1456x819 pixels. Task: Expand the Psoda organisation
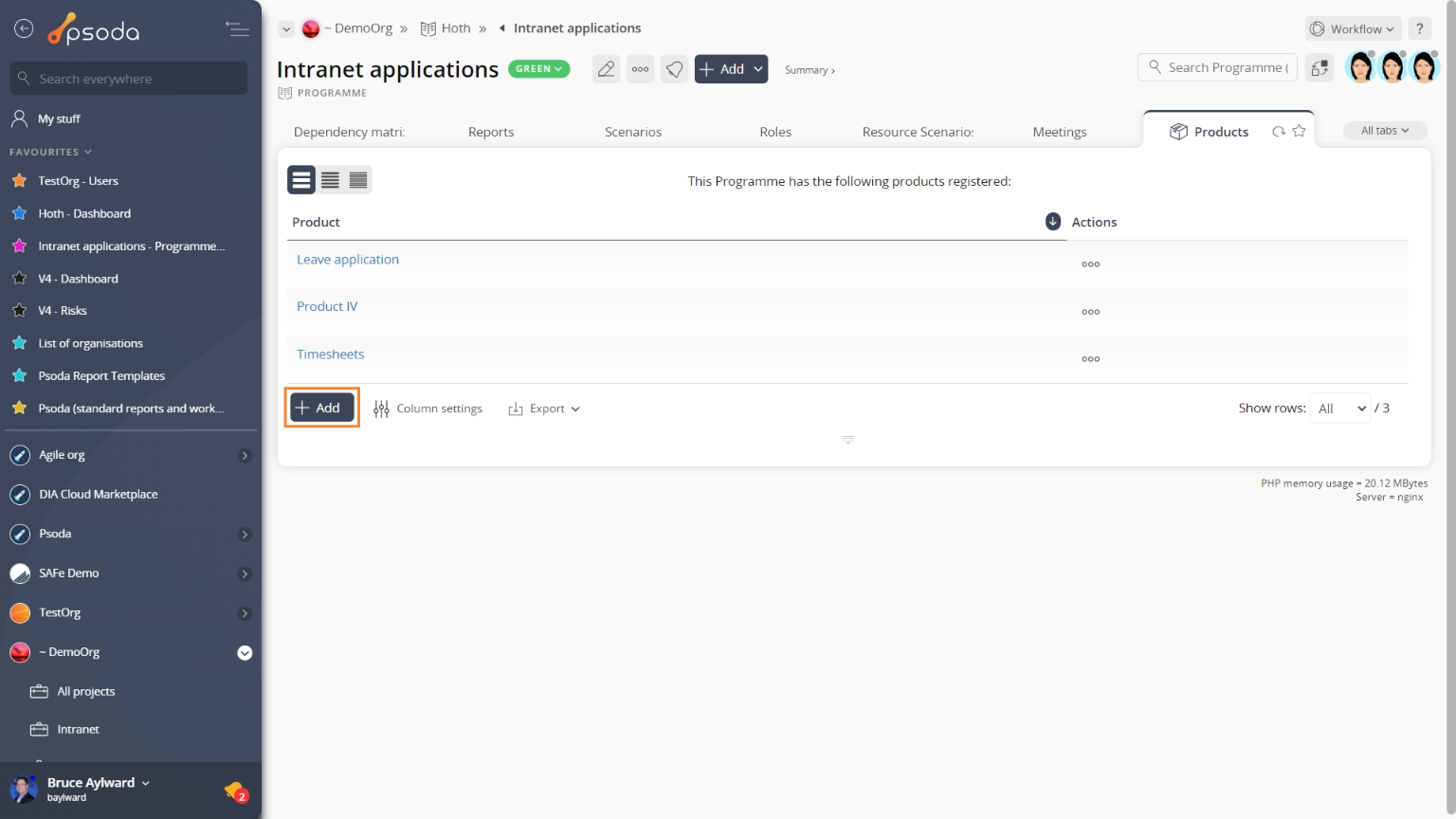[x=245, y=535]
